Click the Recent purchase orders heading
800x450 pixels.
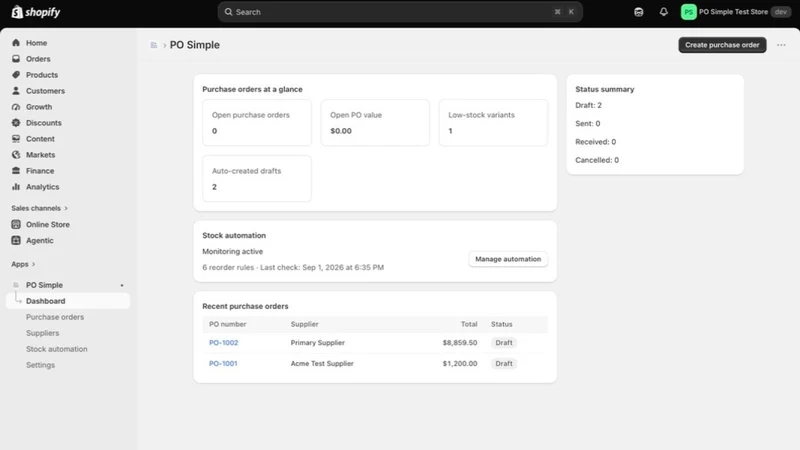point(245,306)
